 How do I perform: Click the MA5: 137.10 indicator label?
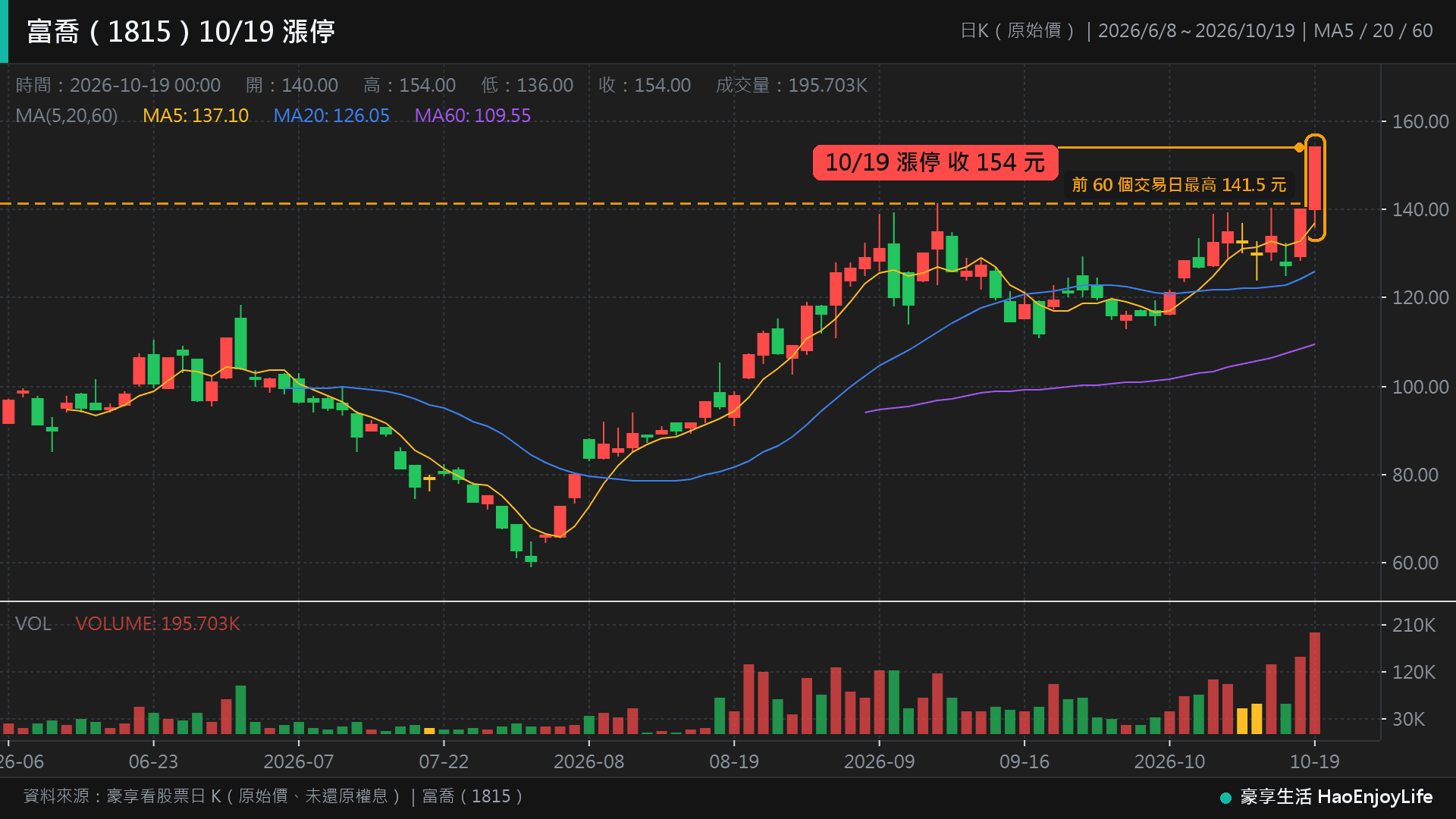(196, 115)
